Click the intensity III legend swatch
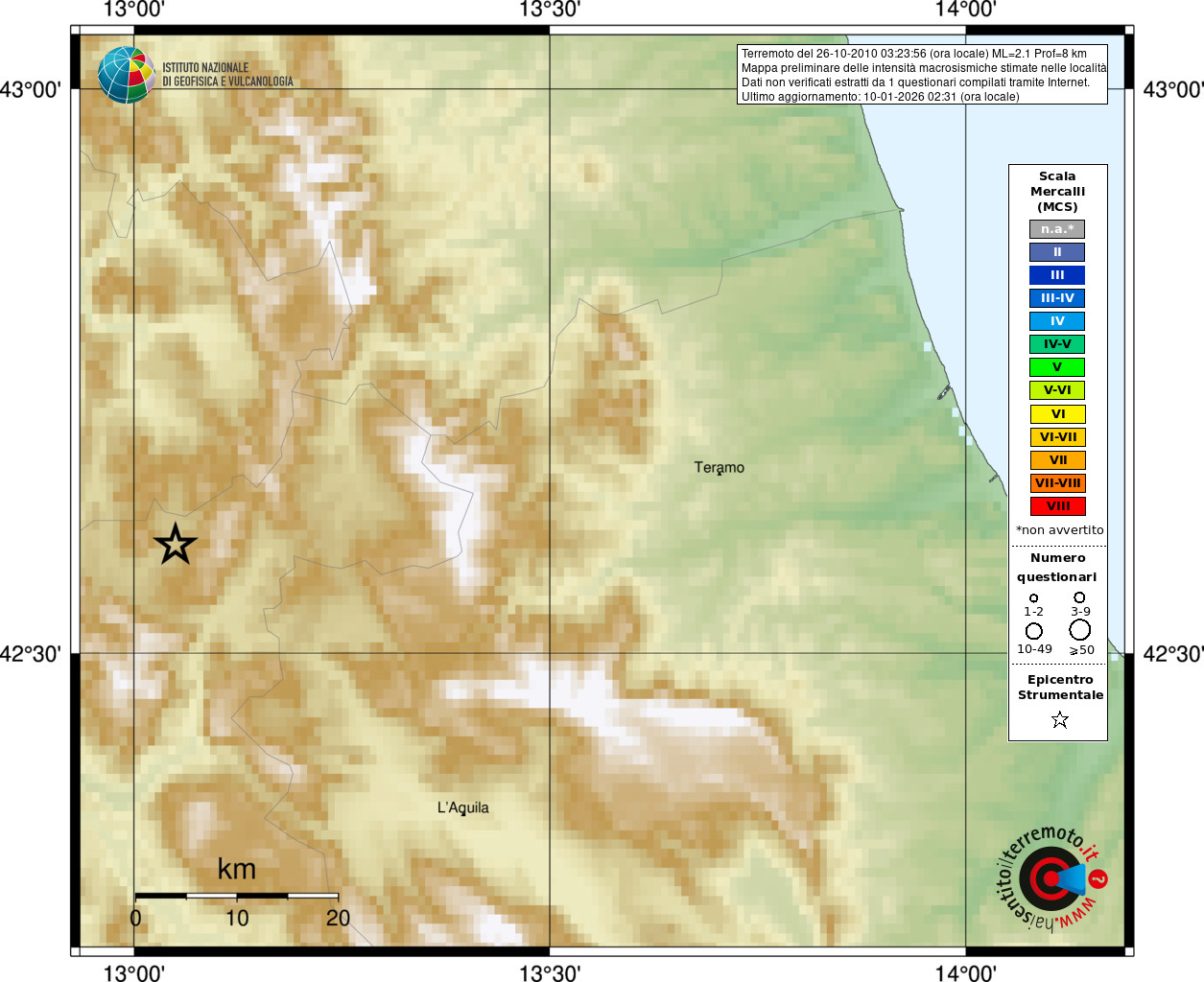Image resolution: width=1204 pixels, height=982 pixels. [1057, 275]
